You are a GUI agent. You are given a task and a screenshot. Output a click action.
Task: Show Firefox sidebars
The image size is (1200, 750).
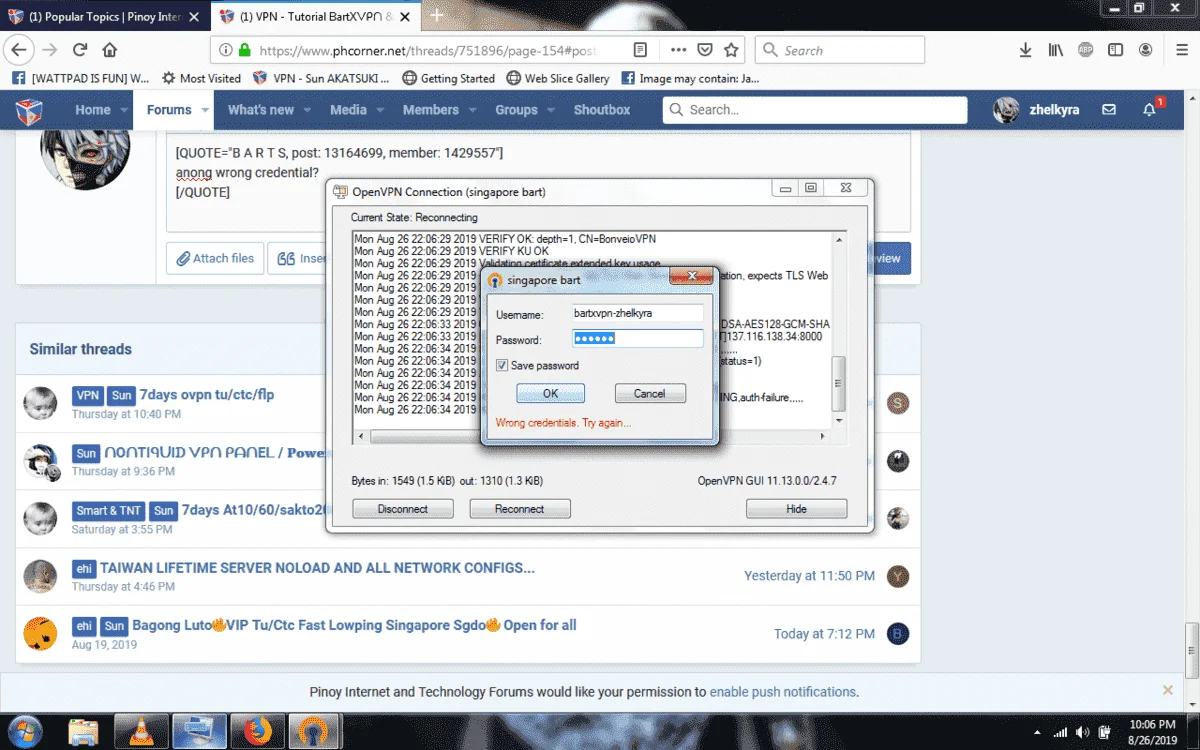(x=1115, y=50)
